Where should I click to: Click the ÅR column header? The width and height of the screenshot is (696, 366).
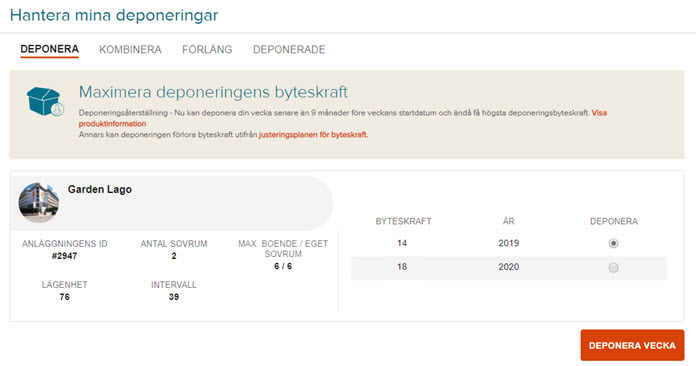coord(509,220)
